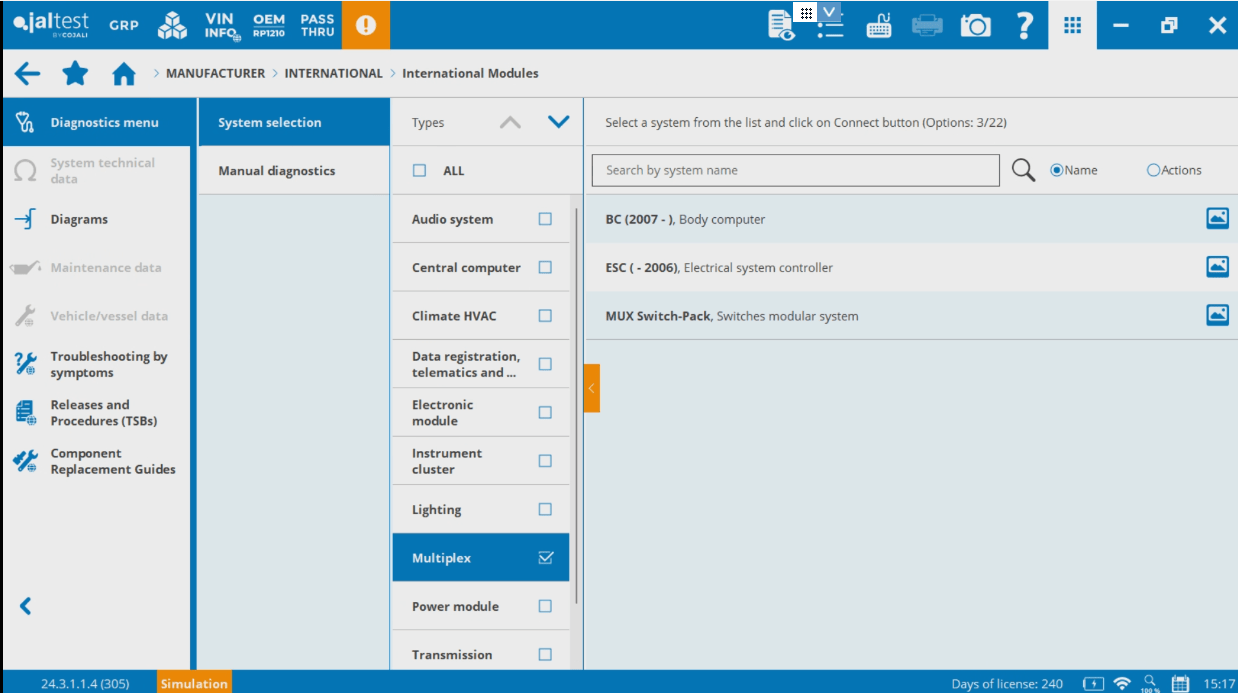Tick the ALL types checkbox

420,171
